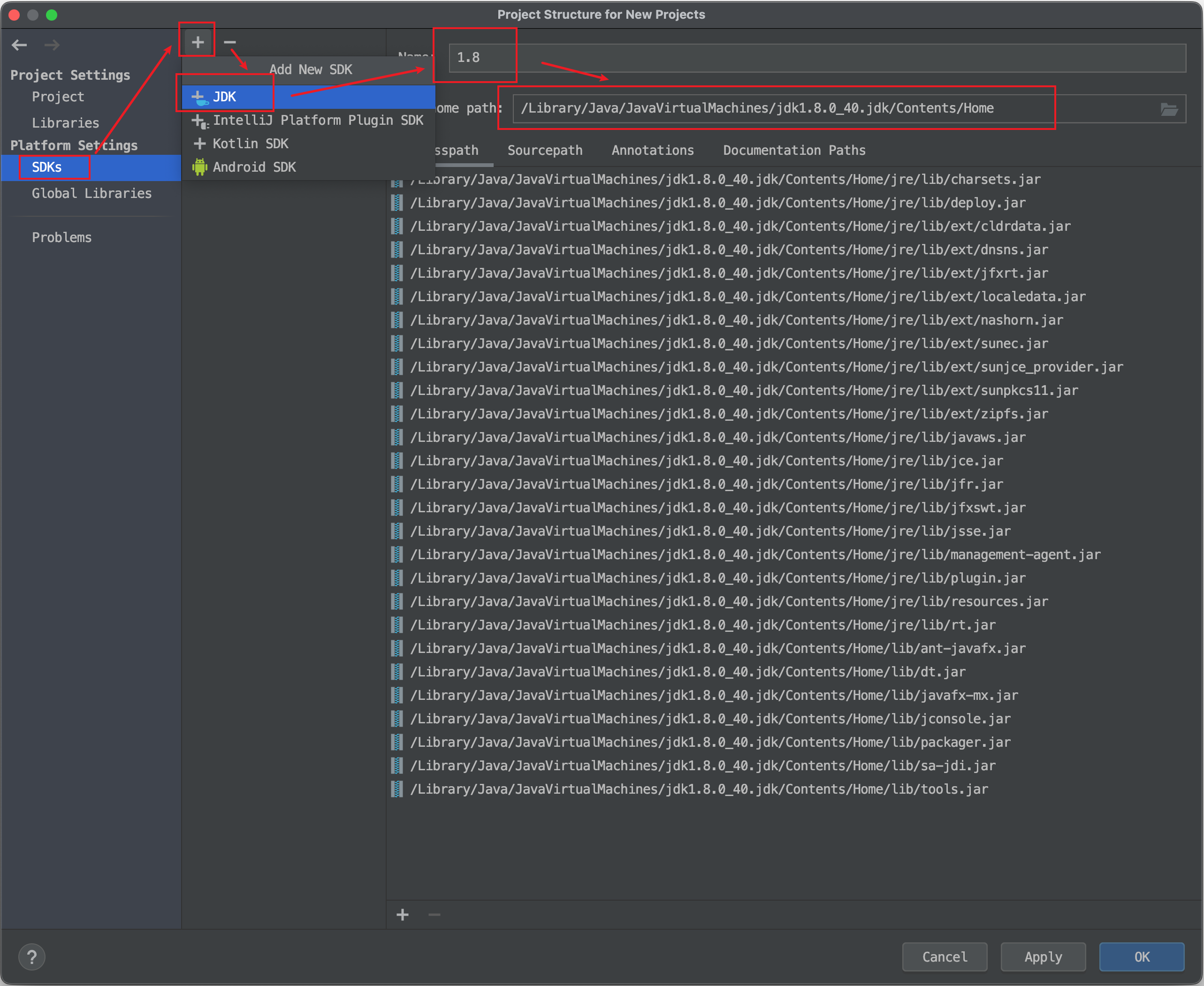
Task: Select the lib/sa-jdi.jar entry
Action: click(794, 766)
